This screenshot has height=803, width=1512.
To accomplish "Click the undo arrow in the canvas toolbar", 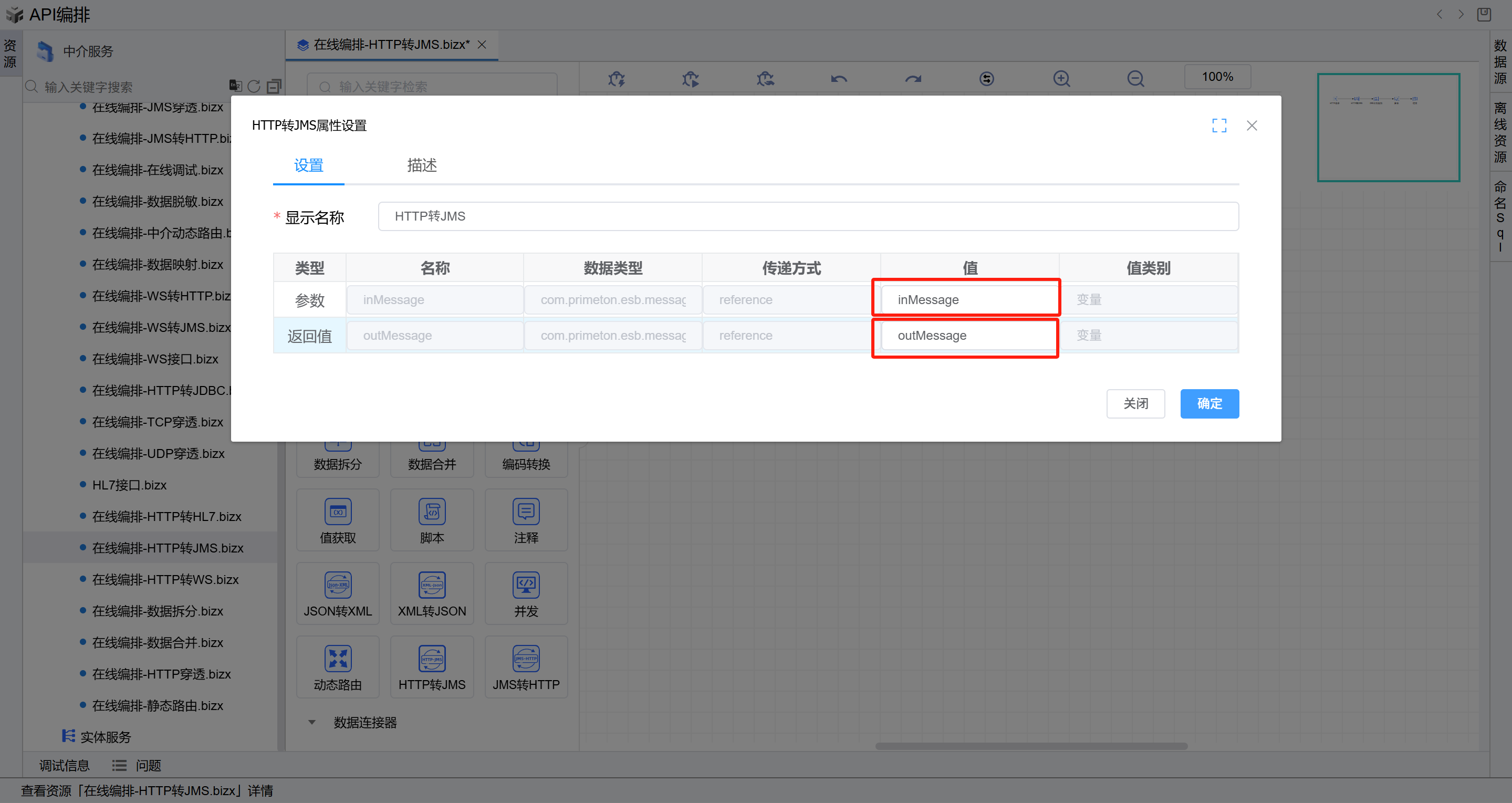I will point(839,79).
